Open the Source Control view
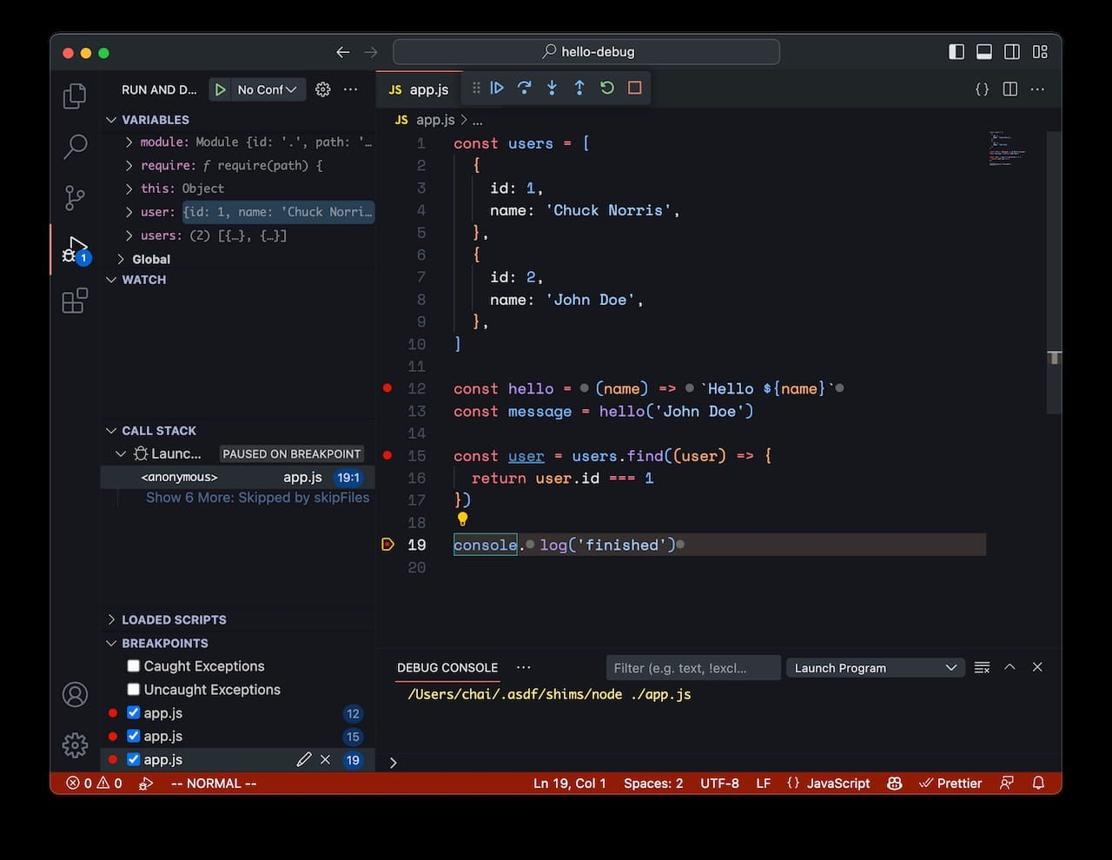Screen dimensions: 1112x860 [74, 198]
